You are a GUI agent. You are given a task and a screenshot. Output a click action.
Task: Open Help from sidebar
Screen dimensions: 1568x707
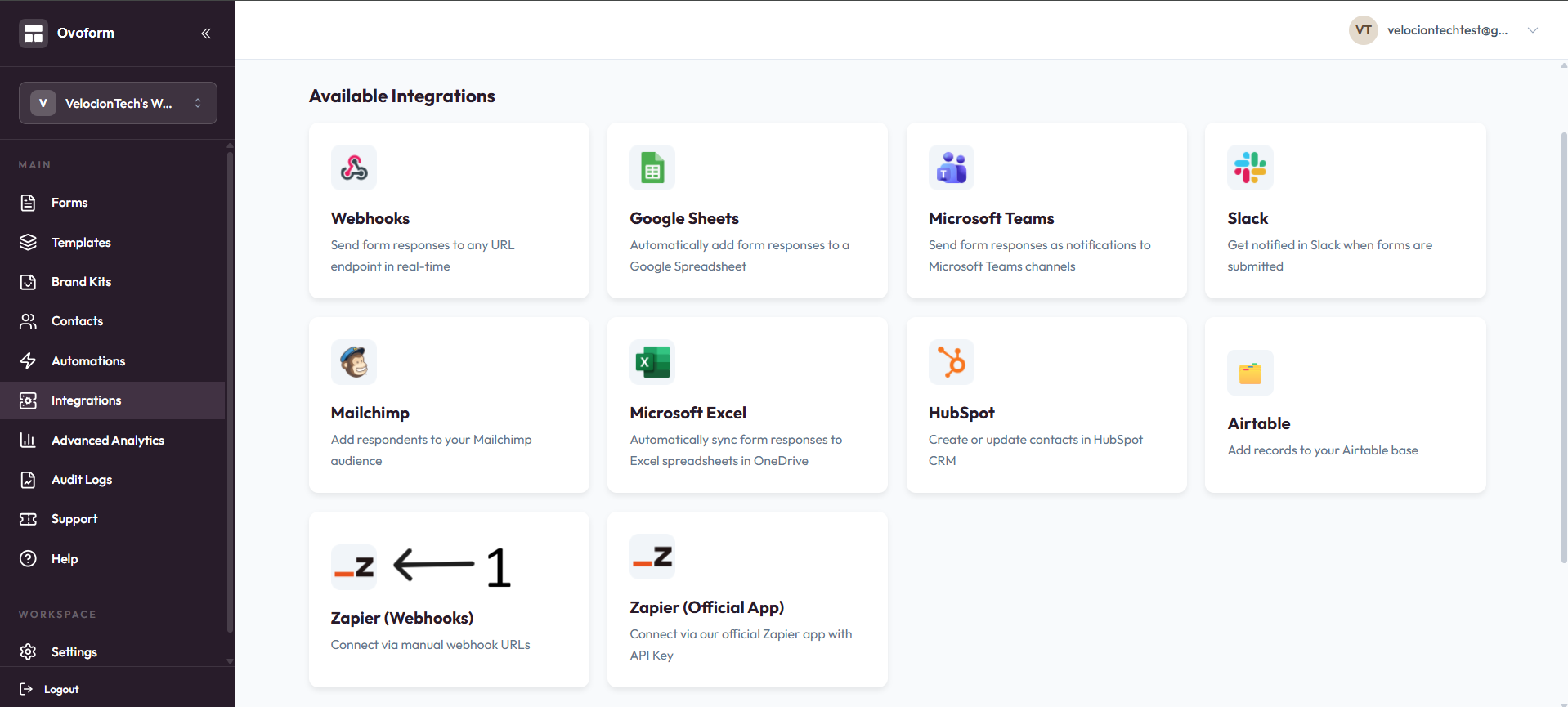[x=65, y=559]
